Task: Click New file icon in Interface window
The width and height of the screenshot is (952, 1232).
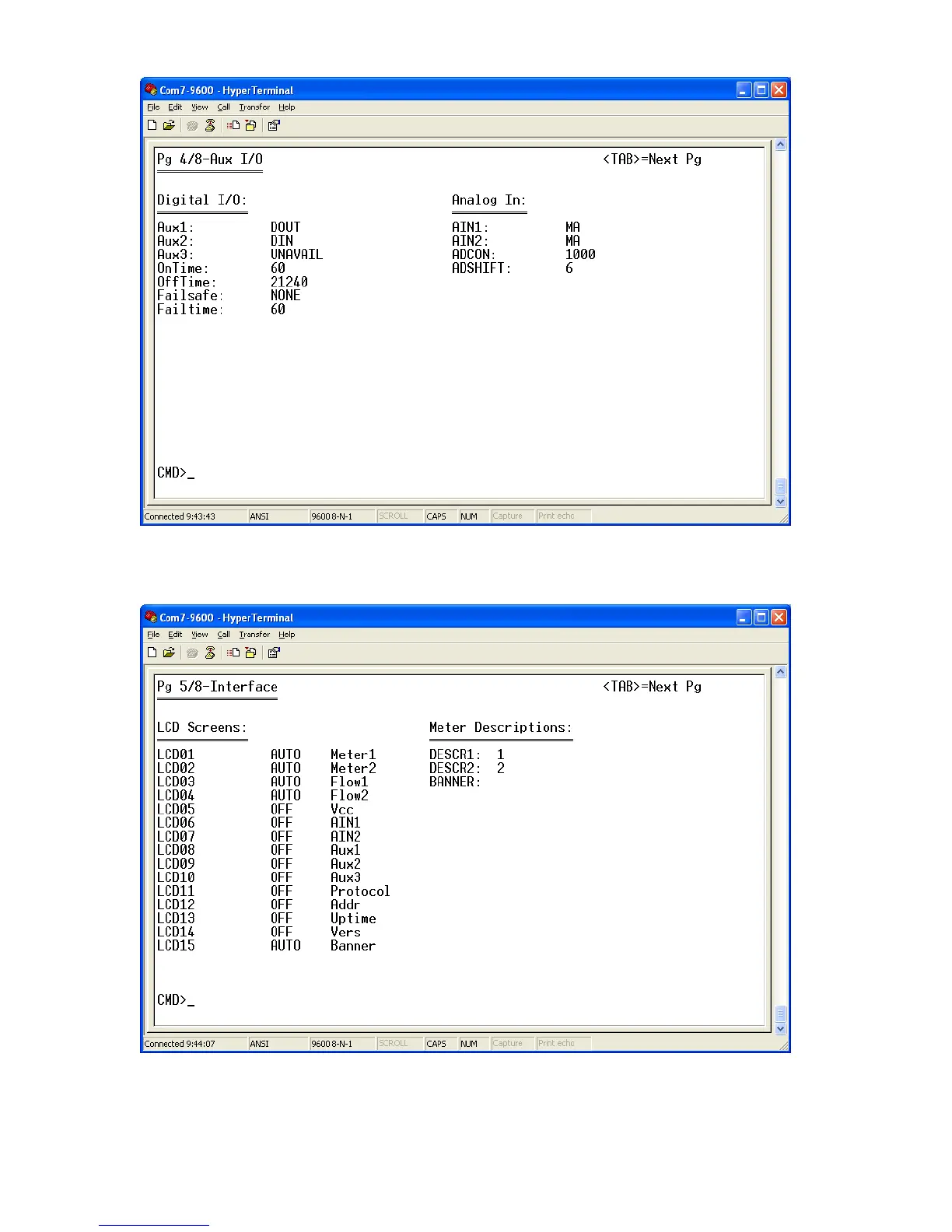Action: pyautogui.click(x=152, y=653)
